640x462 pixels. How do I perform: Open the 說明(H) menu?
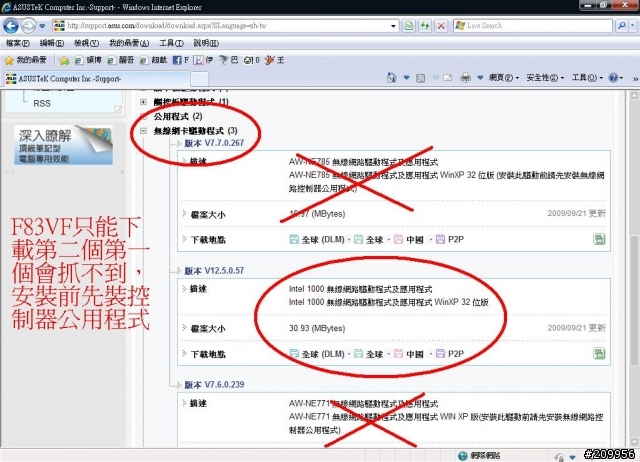click(x=206, y=43)
